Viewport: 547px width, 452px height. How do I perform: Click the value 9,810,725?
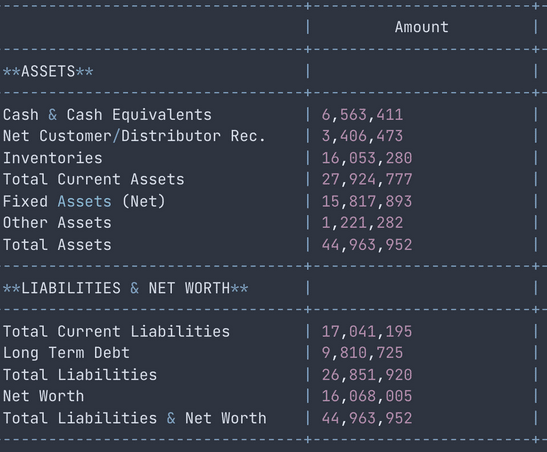coord(362,353)
